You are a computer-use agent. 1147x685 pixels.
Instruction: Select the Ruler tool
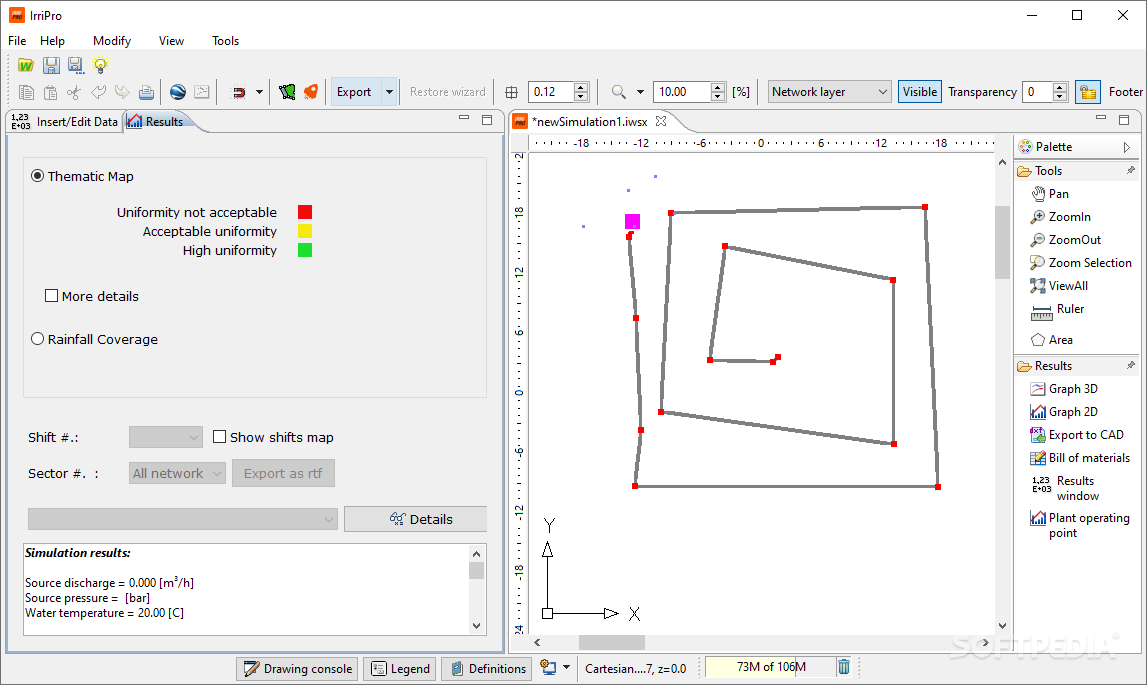pyautogui.click(x=1057, y=310)
